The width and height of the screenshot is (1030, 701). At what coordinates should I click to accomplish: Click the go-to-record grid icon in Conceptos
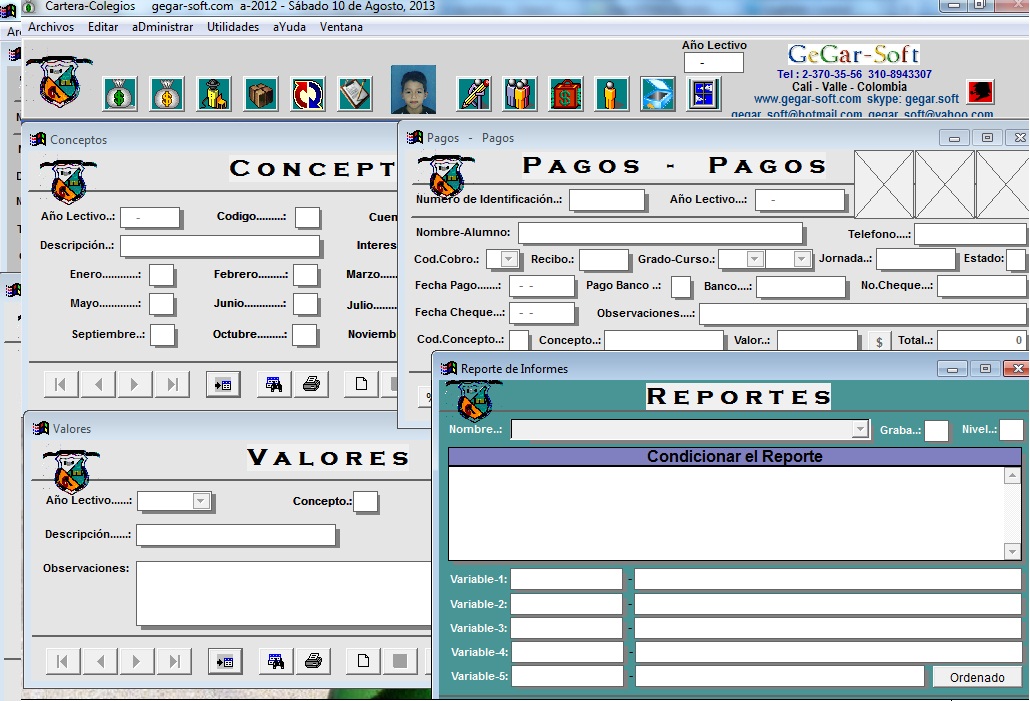pos(224,384)
